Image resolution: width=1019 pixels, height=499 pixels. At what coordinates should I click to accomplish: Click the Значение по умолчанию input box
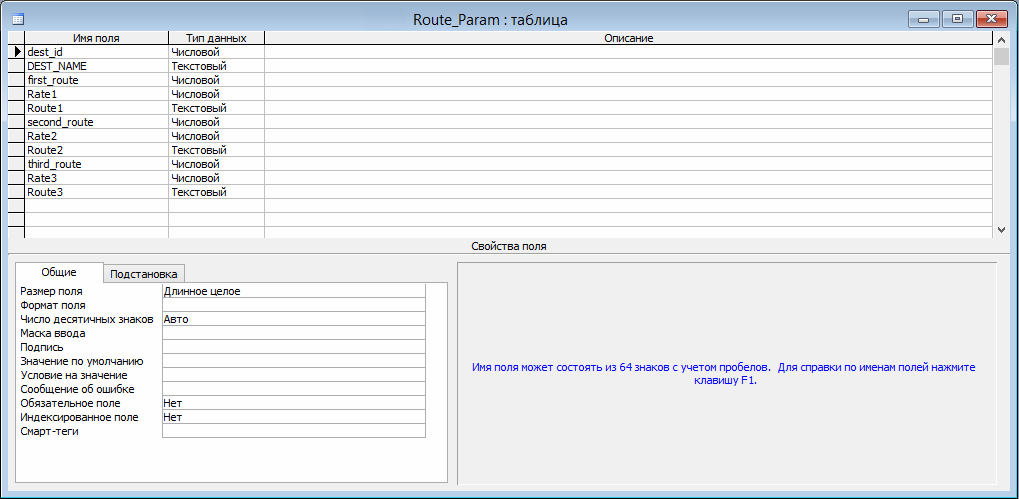293,362
